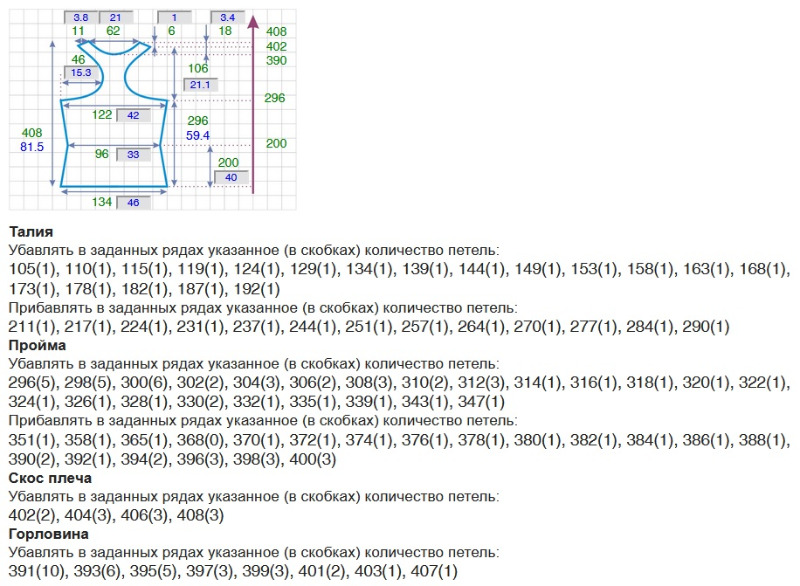
Task: Select the neck width field with value 21
Action: tap(115, 17)
